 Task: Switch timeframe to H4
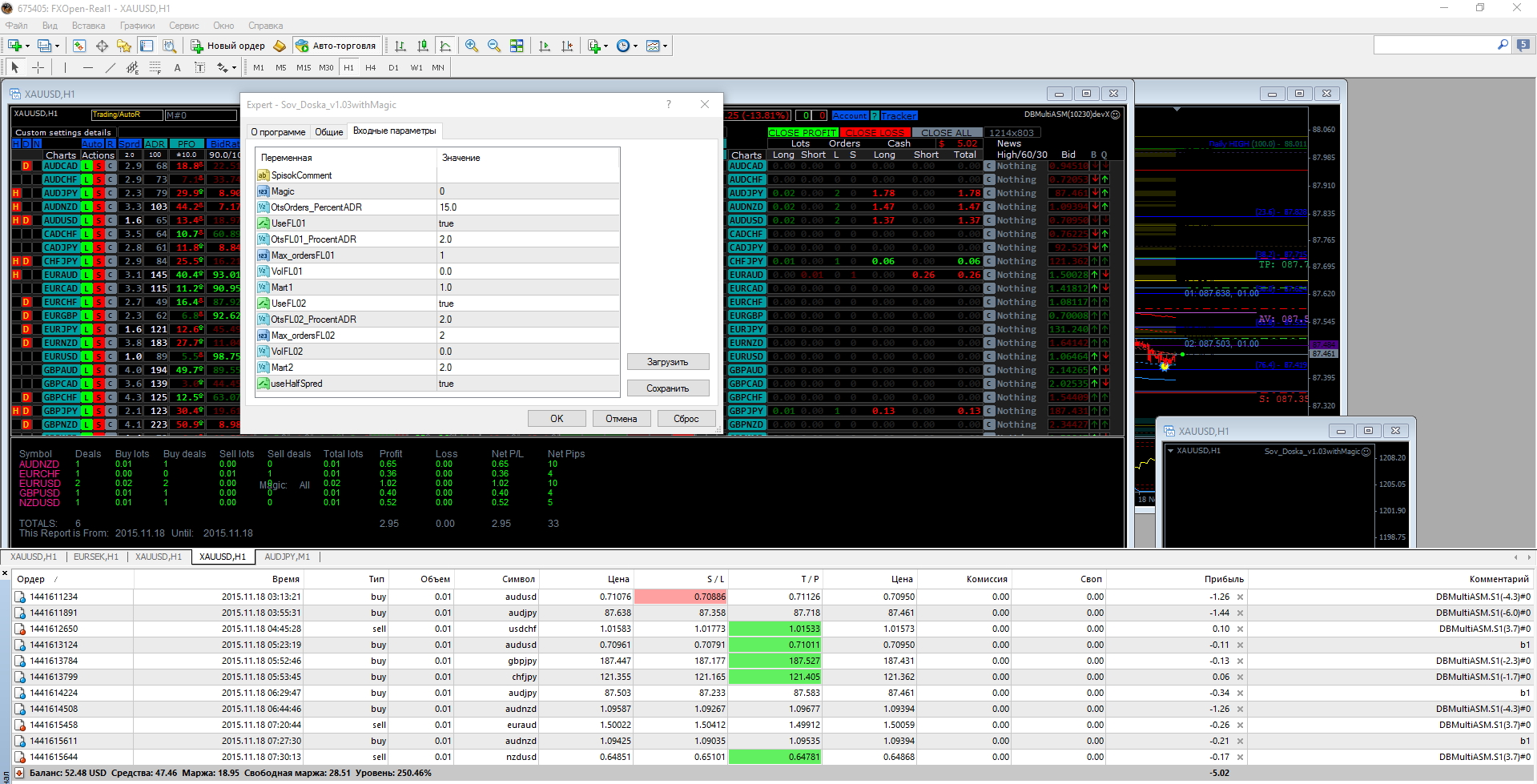[x=371, y=67]
